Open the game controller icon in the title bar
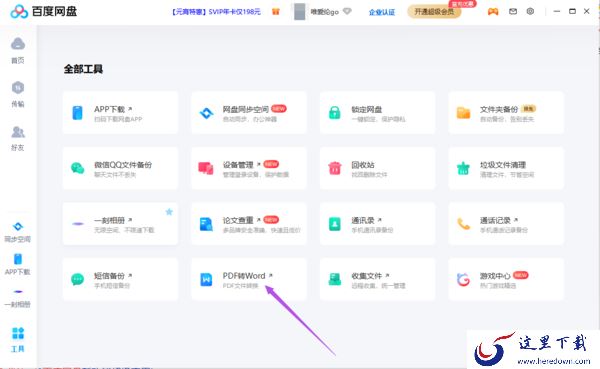600x369 pixels. pos(493,12)
